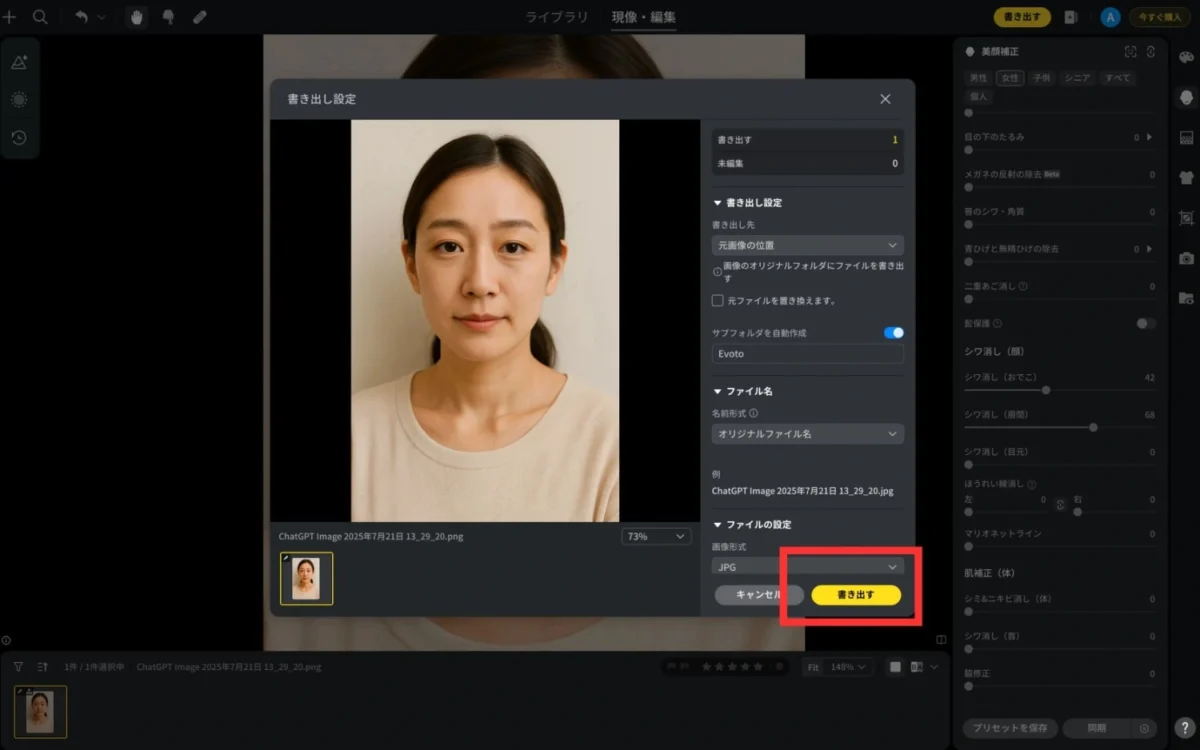Open the face retouch panel icon

[1187, 97]
